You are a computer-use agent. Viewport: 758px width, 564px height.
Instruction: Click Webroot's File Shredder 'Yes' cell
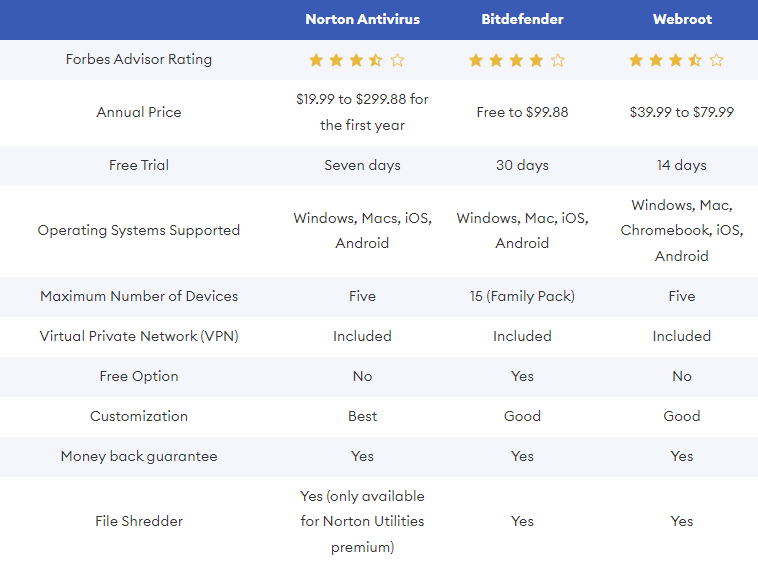(x=682, y=521)
